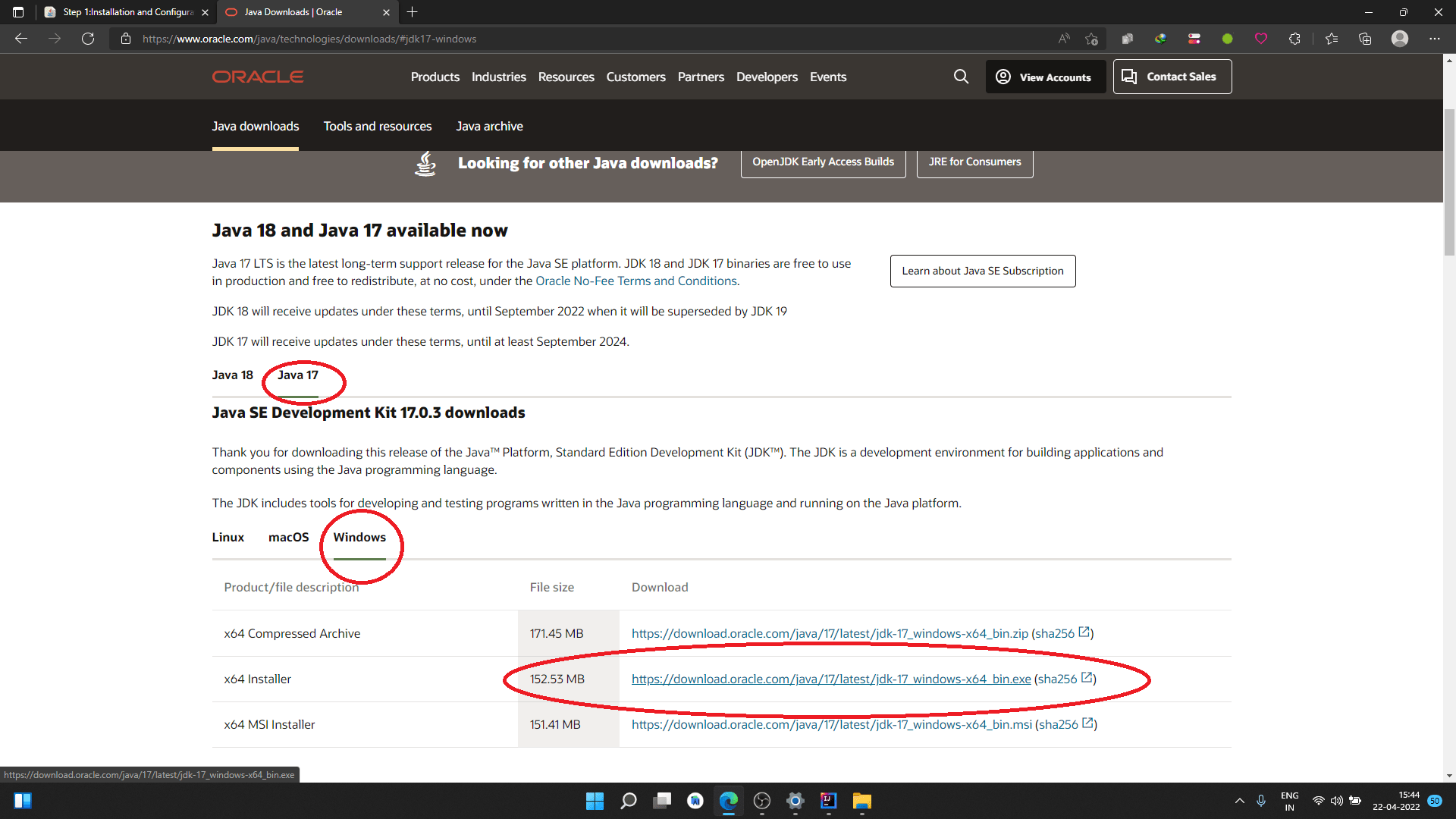Open the clock and date panel

click(x=1396, y=801)
